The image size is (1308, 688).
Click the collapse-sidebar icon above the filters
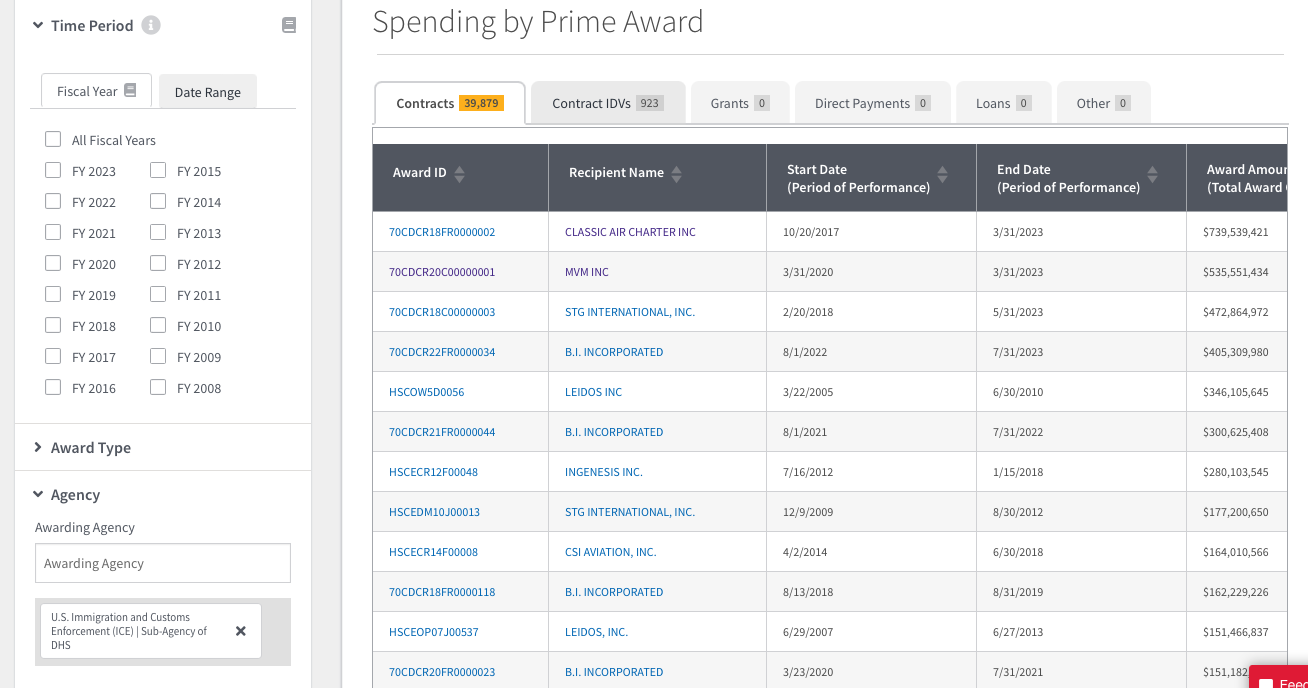289,25
